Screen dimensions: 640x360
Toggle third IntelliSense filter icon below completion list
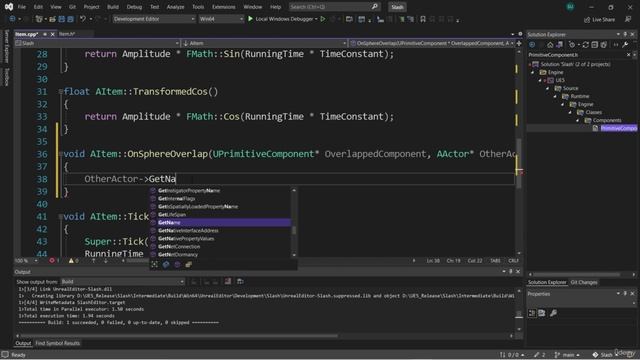pyautogui.click(x=177, y=264)
